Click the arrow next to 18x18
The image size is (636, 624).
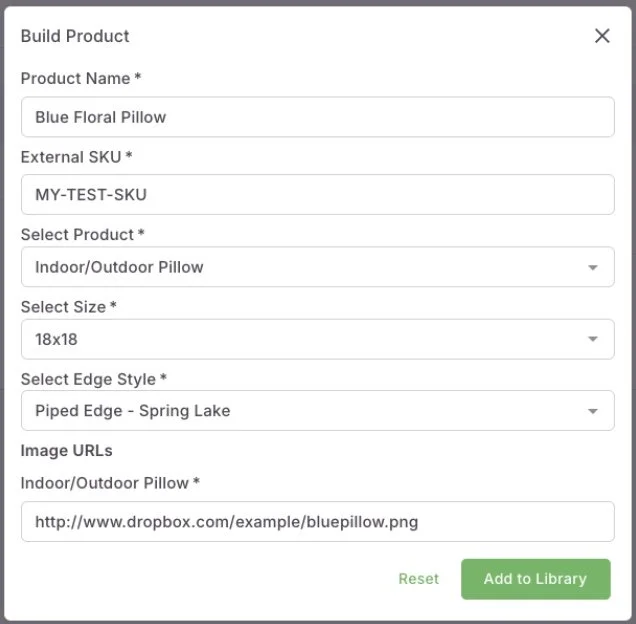pos(593,340)
